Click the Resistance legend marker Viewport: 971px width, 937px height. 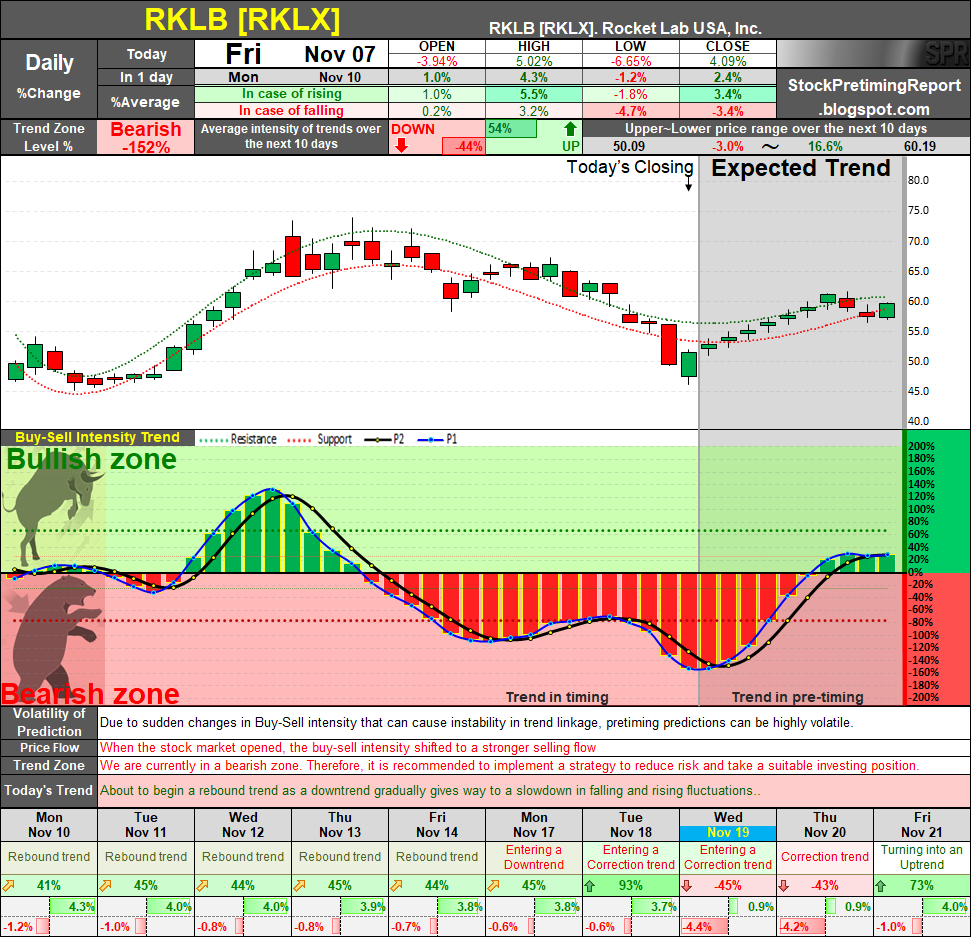click(x=213, y=440)
